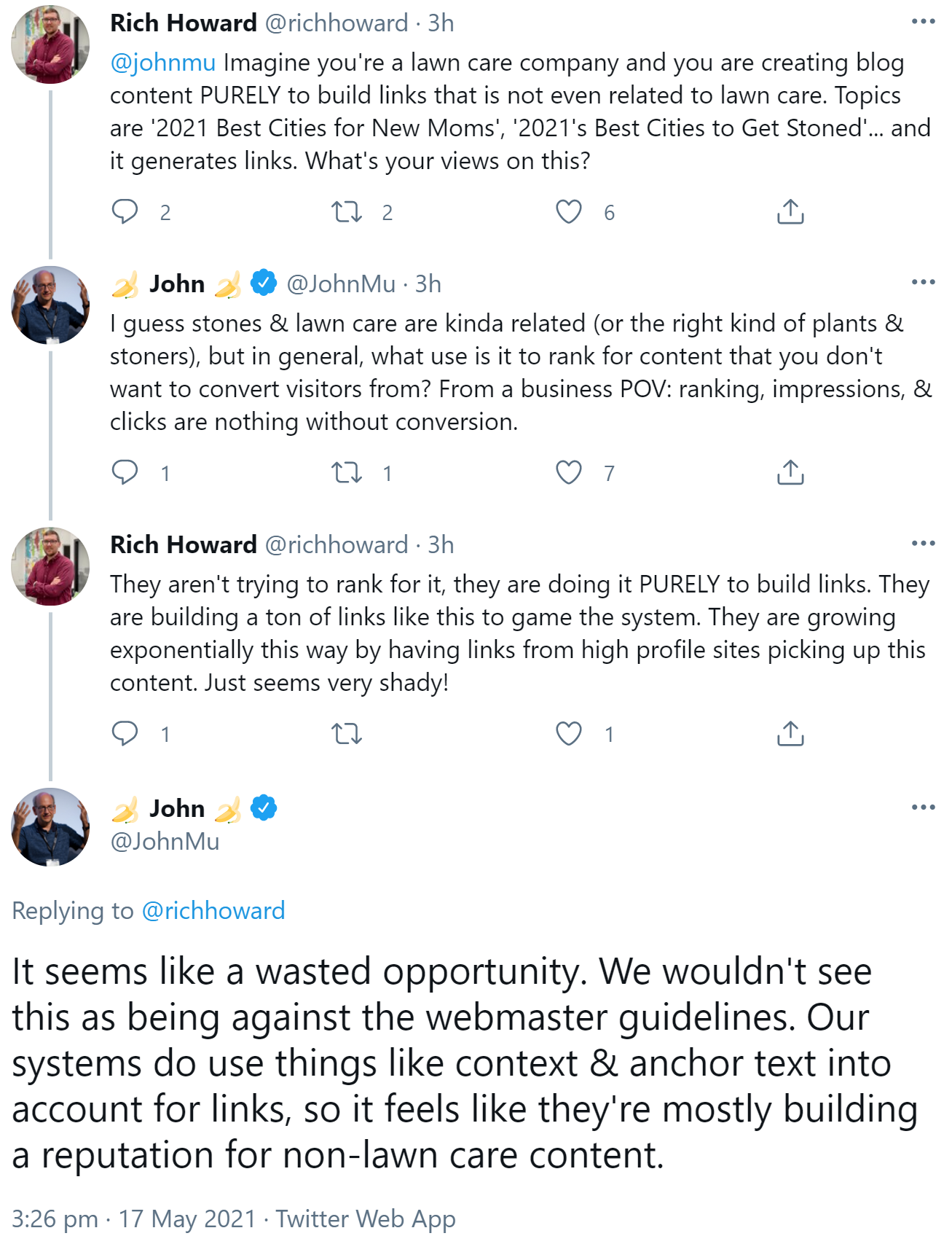952x1244 pixels.
Task: Like Rich Howard's 'very shady' tweet
Action: click(569, 733)
